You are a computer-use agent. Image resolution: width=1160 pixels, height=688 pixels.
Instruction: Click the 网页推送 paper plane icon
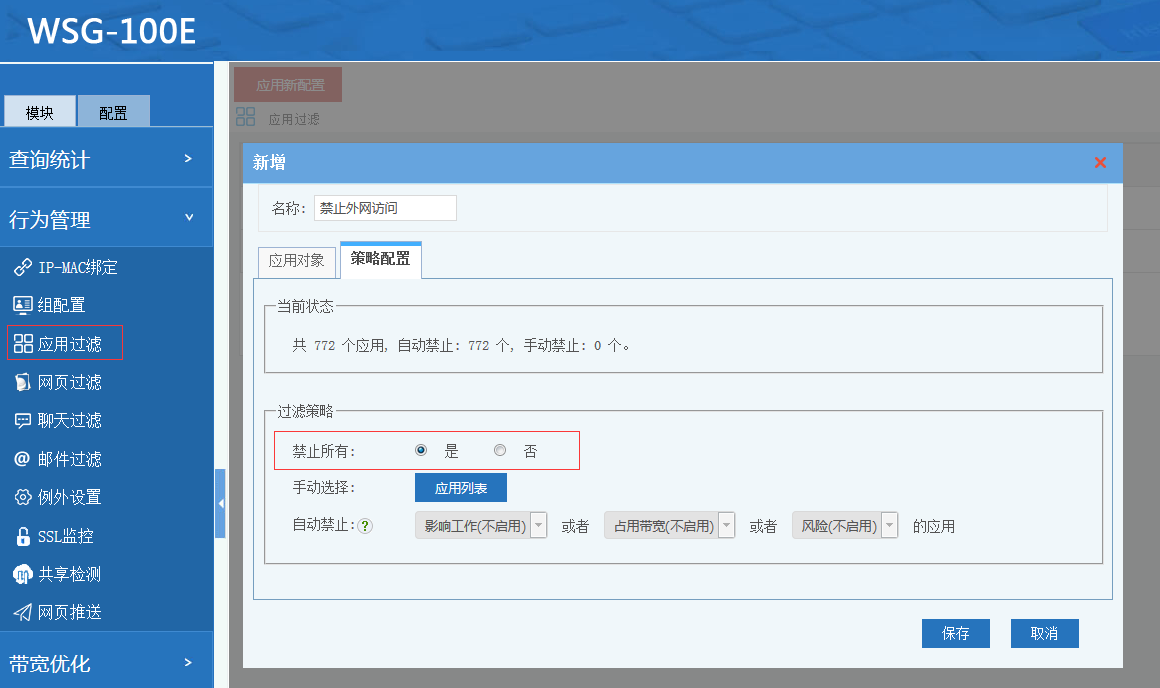(22, 612)
